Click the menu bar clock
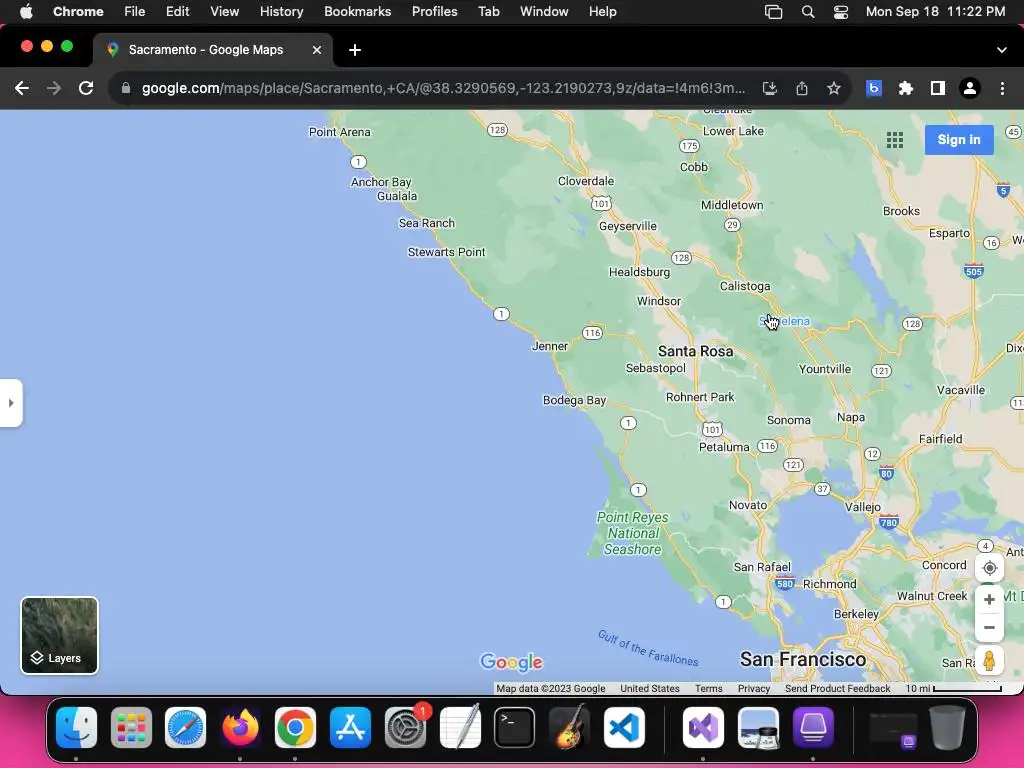1024x768 pixels. (935, 11)
